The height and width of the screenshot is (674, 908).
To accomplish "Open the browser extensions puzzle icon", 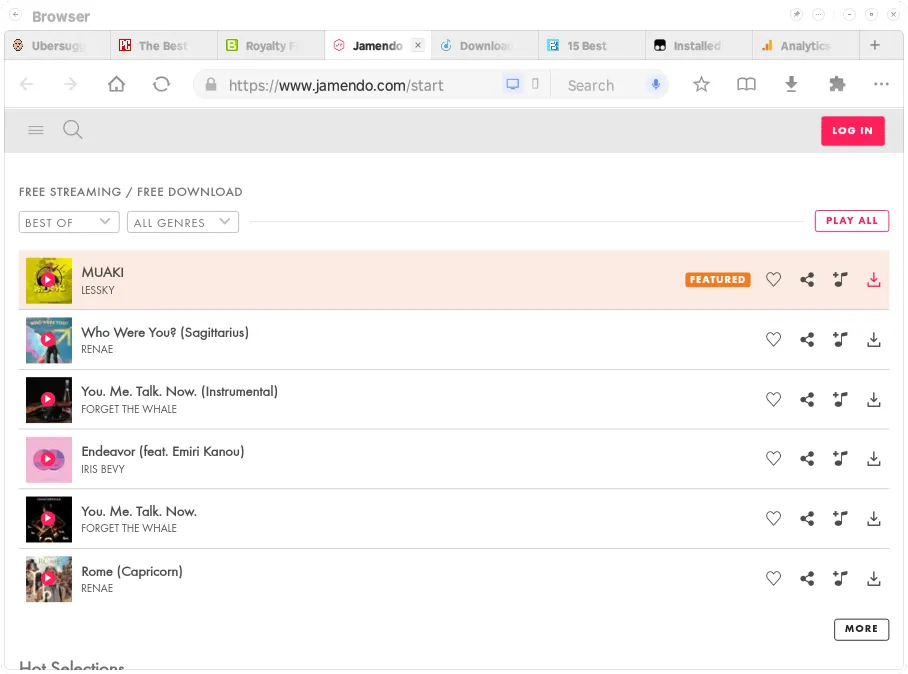I will pos(837,85).
